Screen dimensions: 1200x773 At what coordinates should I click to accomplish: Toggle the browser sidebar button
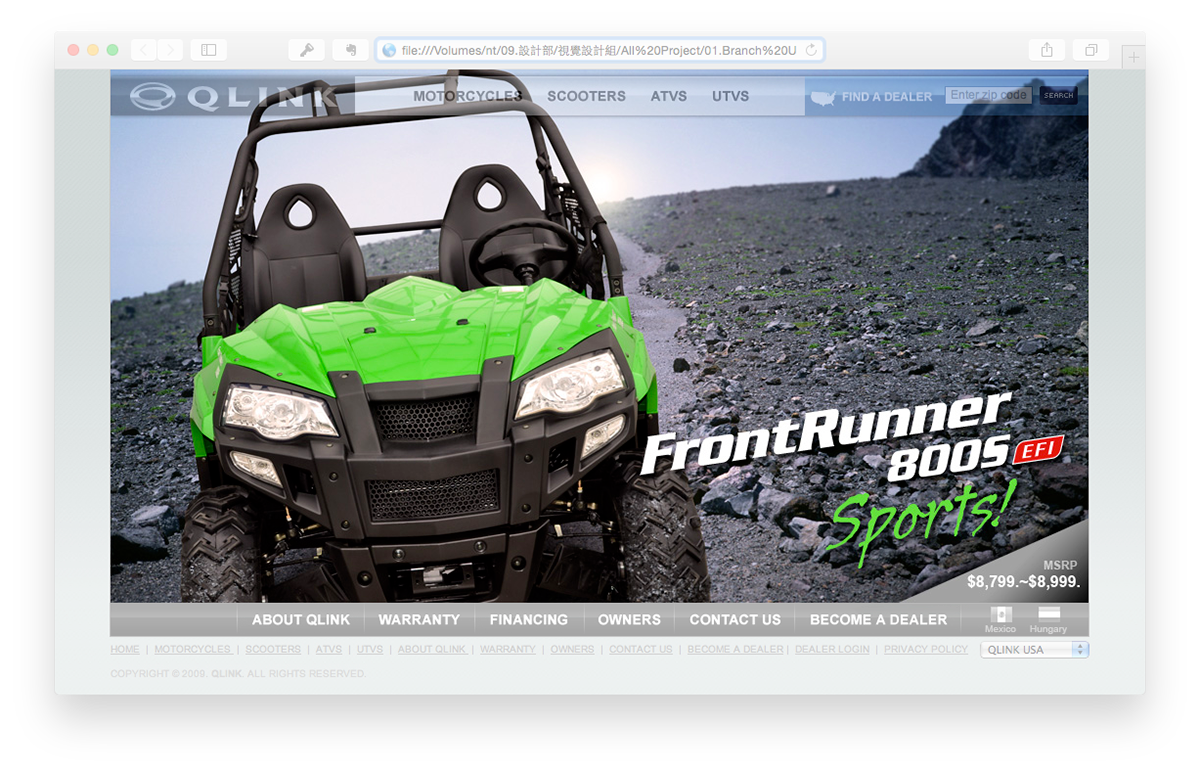click(x=209, y=50)
